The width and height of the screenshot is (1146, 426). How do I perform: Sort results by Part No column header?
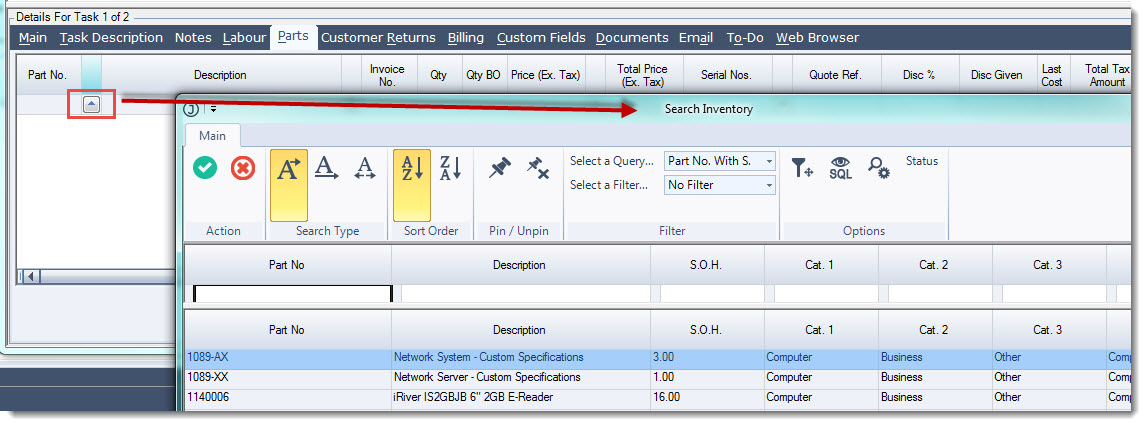pyautogui.click(x=287, y=330)
